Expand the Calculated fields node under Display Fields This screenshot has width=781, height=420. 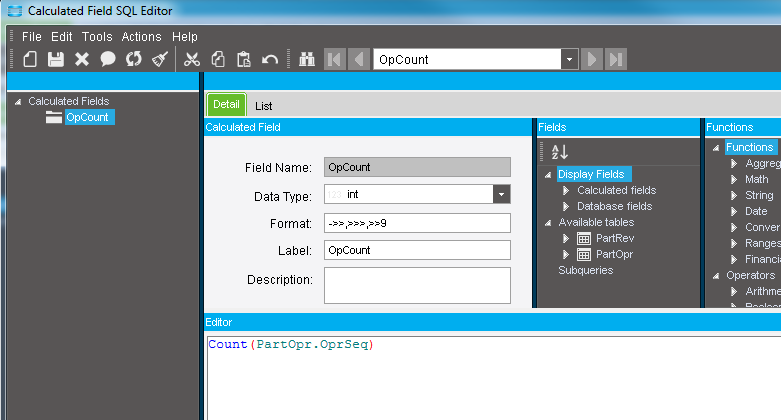point(566,190)
